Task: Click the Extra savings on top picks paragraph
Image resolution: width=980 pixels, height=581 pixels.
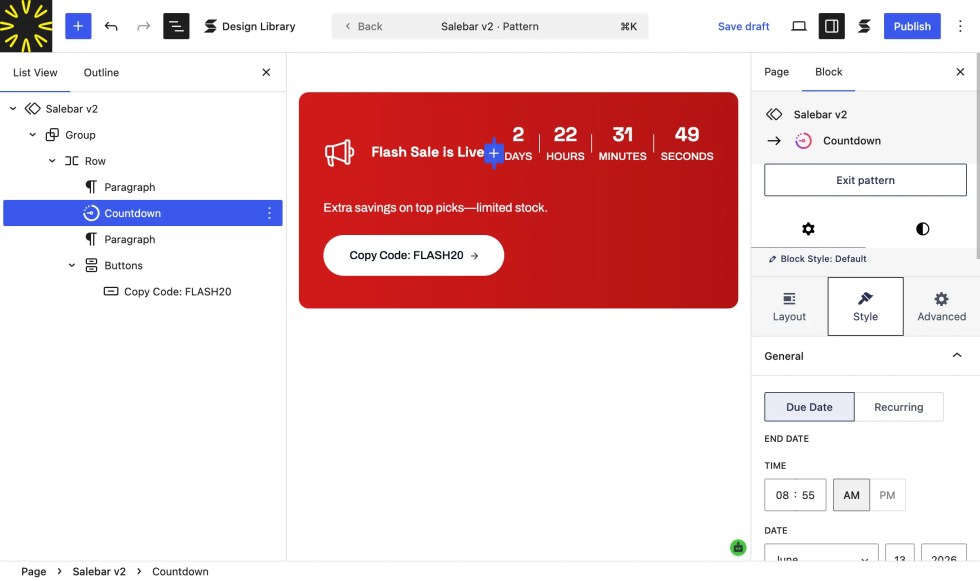Action: point(435,207)
